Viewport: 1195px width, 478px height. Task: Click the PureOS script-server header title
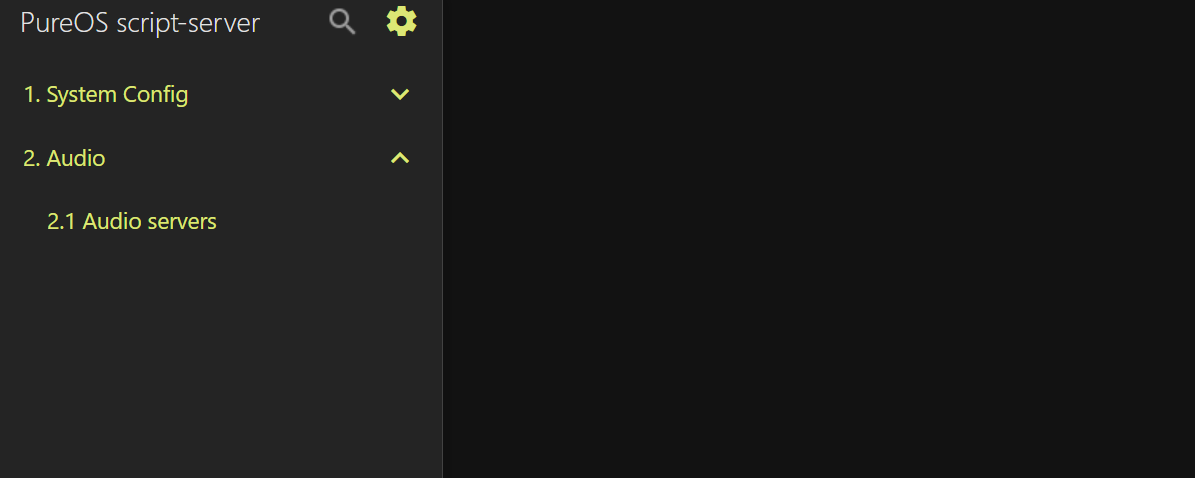(x=139, y=23)
